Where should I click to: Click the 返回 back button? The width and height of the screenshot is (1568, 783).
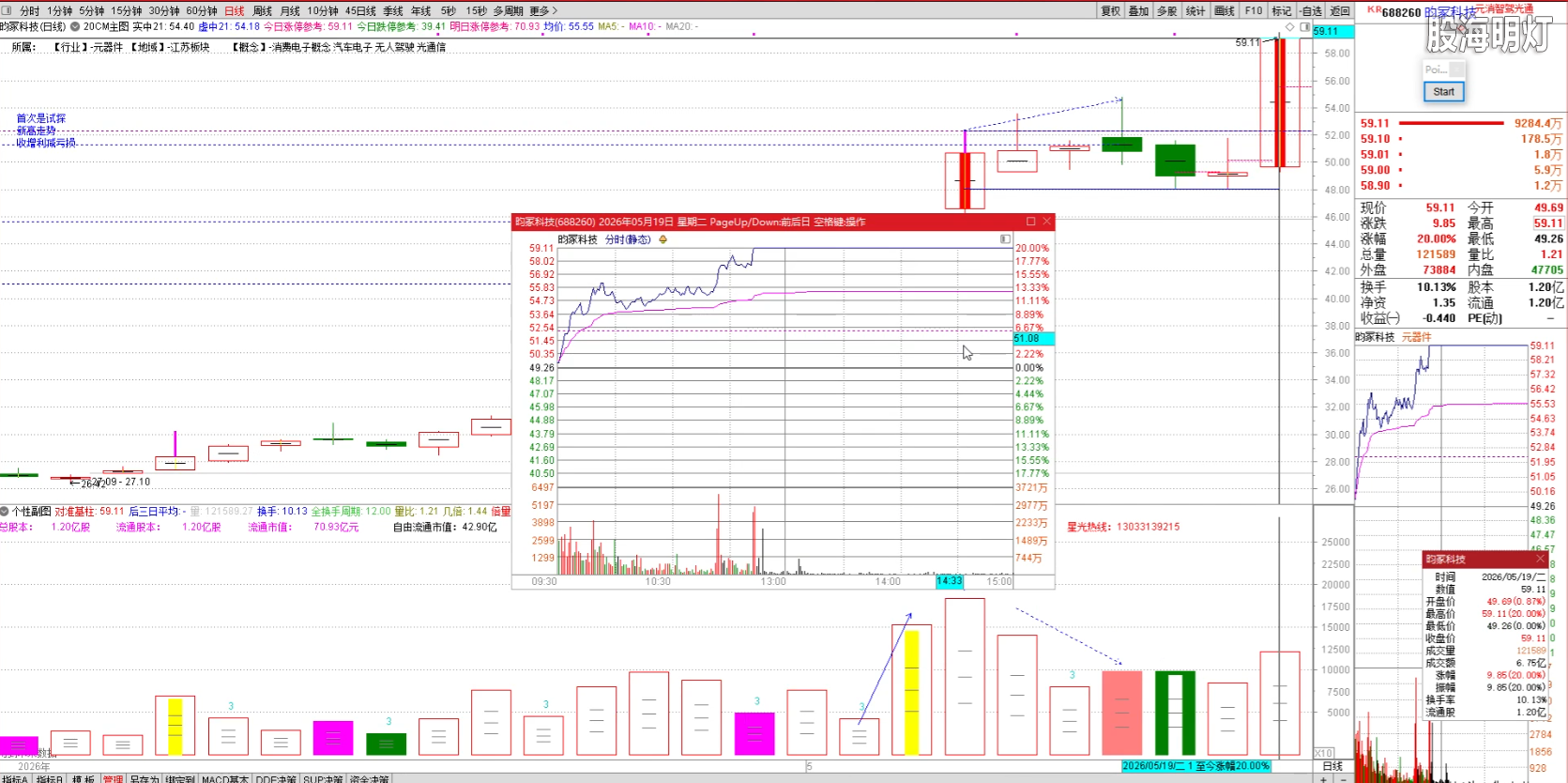tap(1340, 11)
